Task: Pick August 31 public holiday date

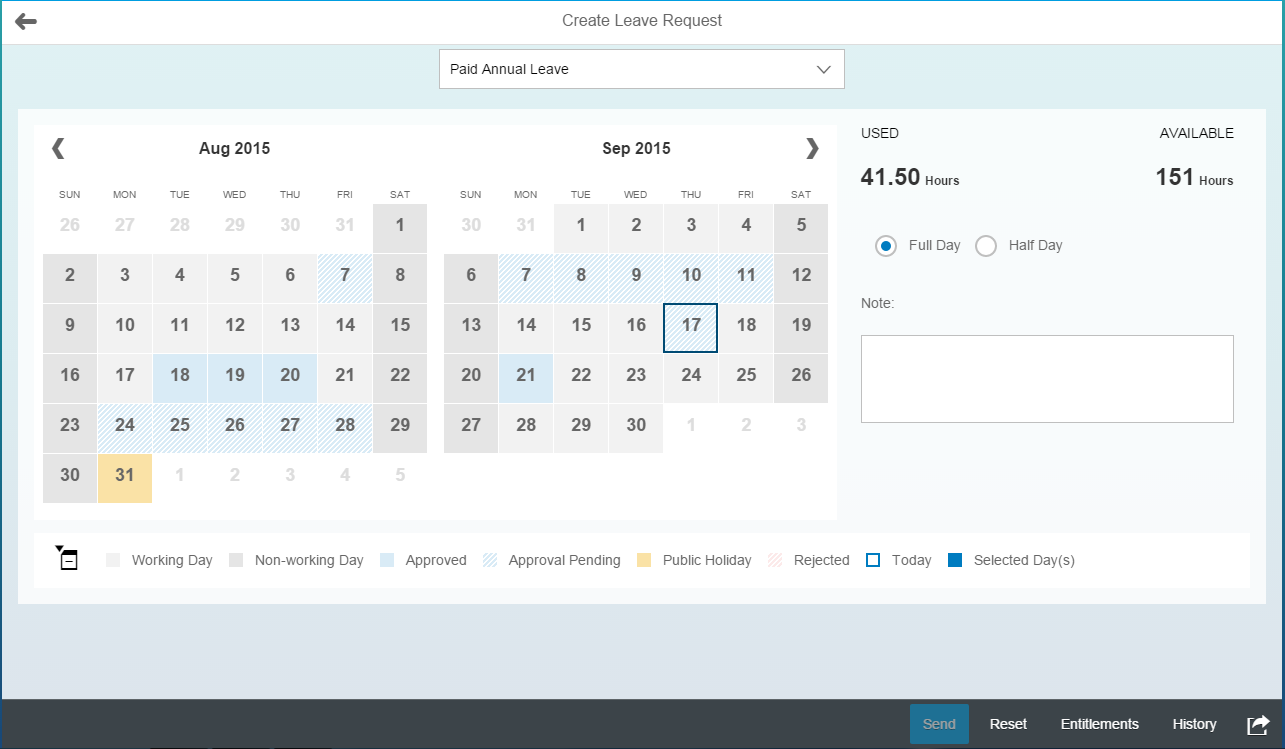Action: [125, 478]
